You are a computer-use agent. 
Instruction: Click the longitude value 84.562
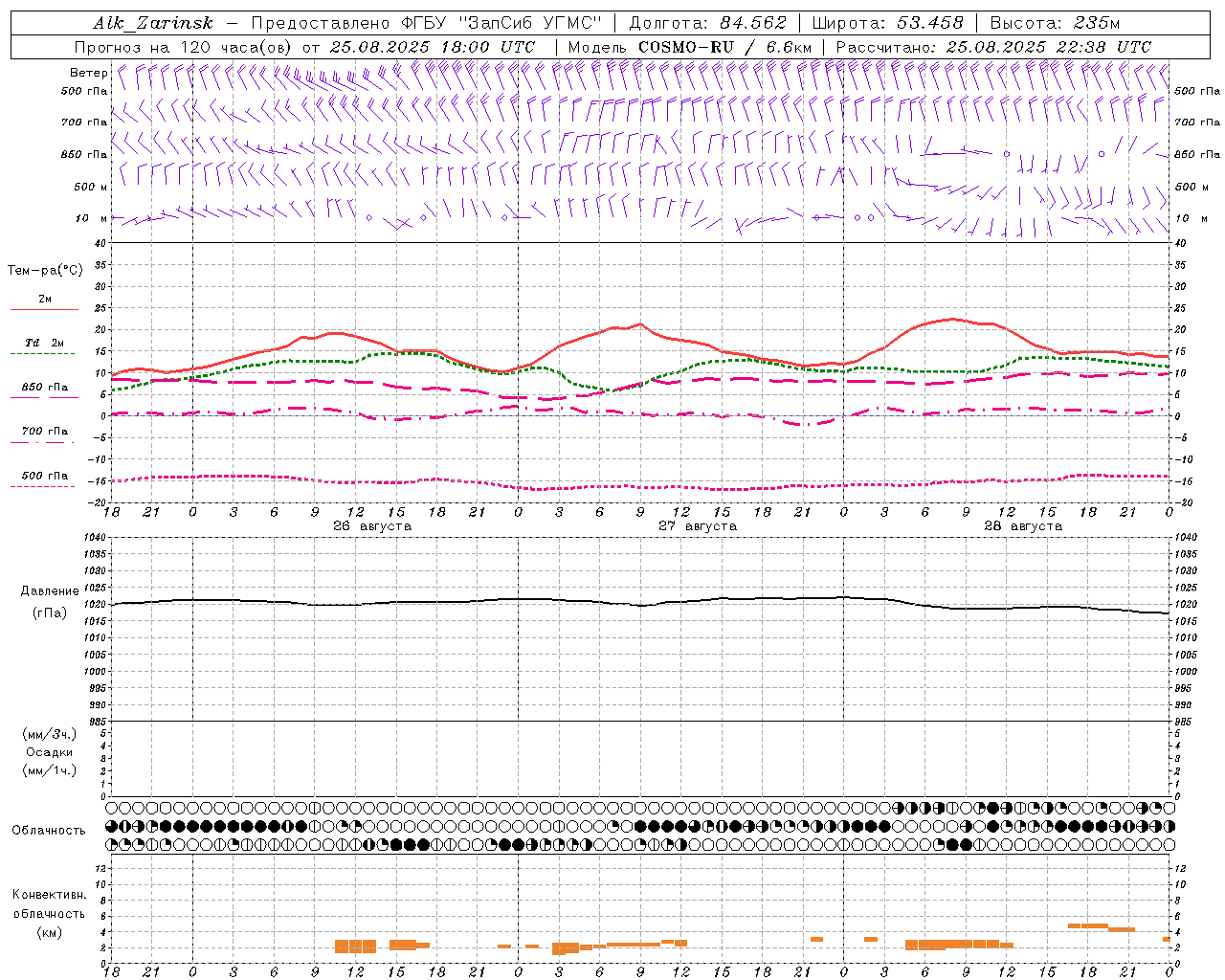[753, 23]
